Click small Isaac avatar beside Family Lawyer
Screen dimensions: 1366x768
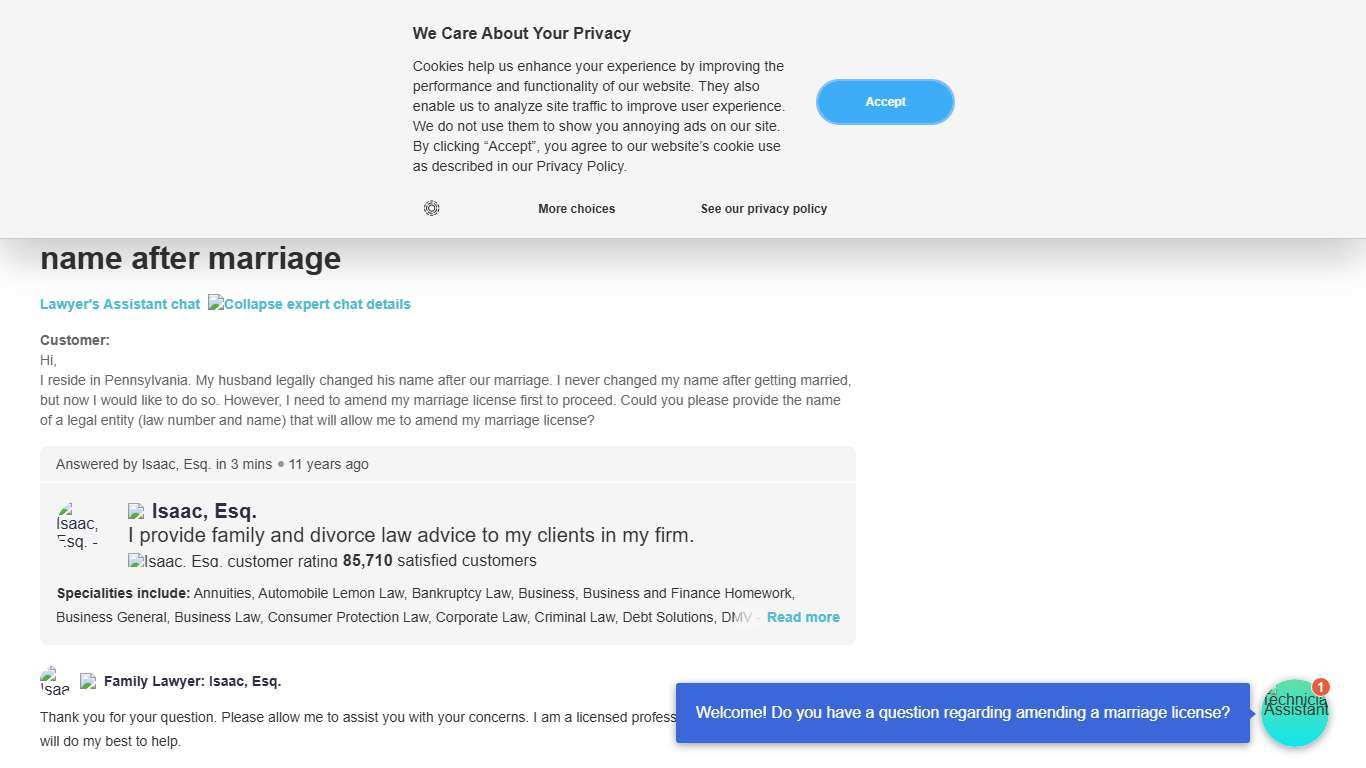pos(55,681)
